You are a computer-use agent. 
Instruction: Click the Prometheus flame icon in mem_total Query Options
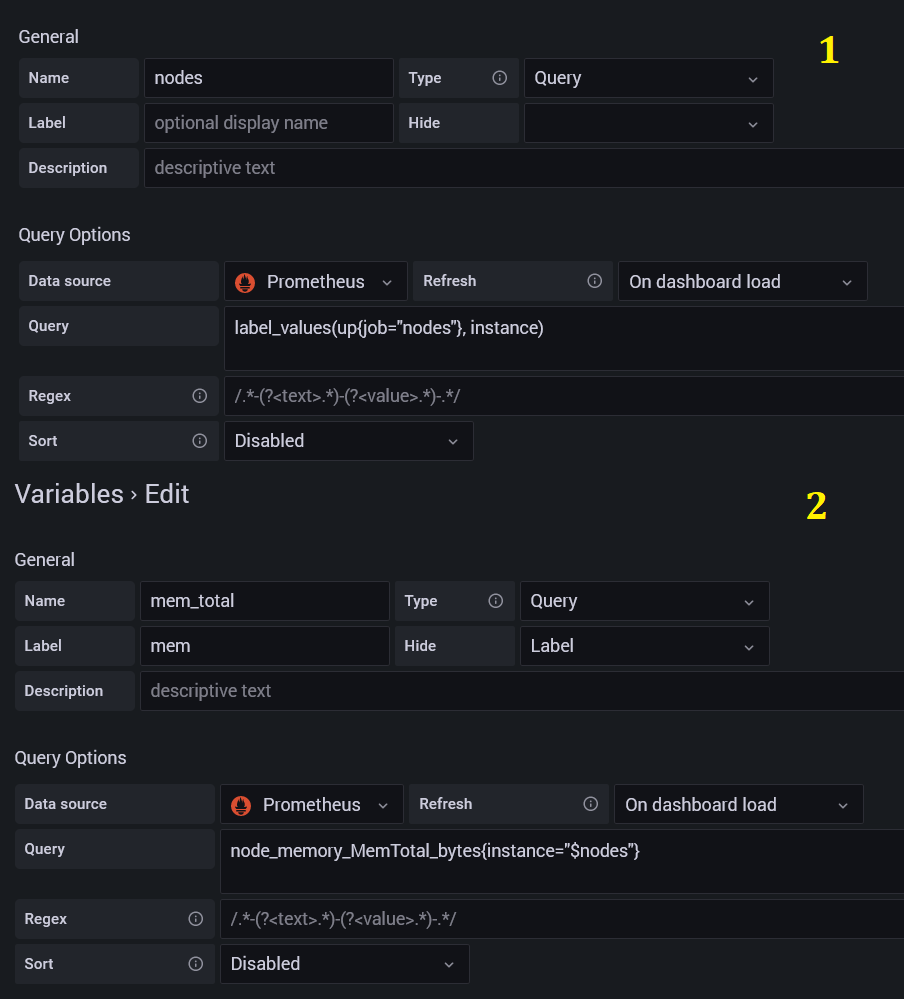tap(240, 804)
